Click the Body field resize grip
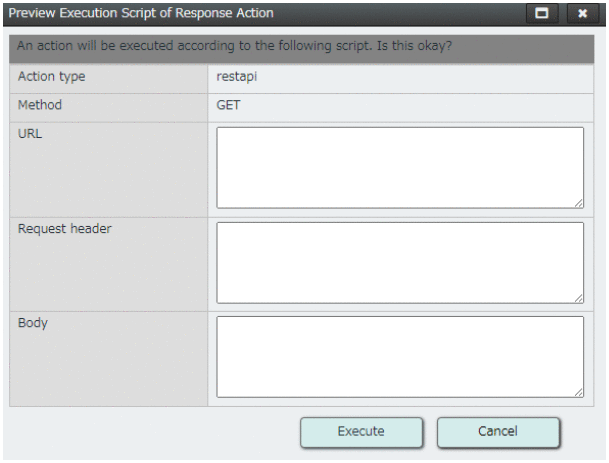The width and height of the screenshot is (609, 463). pos(578,393)
